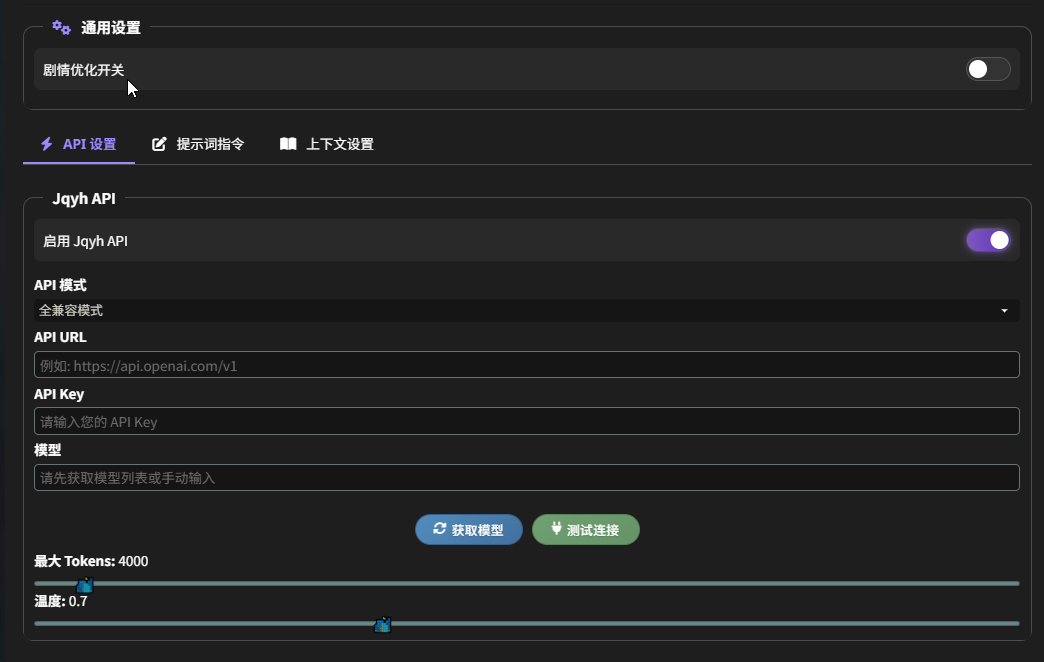Click the lightning bolt icon on API 设置 tab
Screen dimensions: 1044x662
pyautogui.click(x=46, y=144)
